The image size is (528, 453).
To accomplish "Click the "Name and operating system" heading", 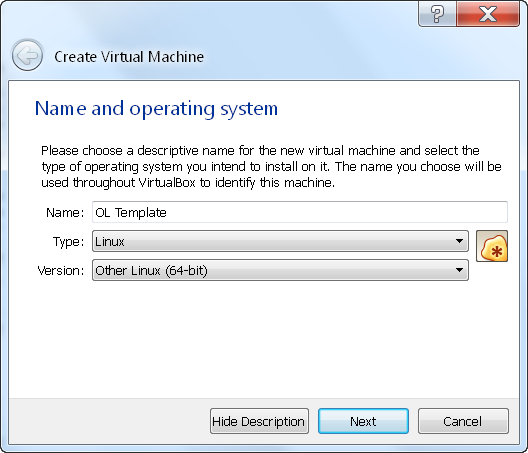I will coord(157,108).
